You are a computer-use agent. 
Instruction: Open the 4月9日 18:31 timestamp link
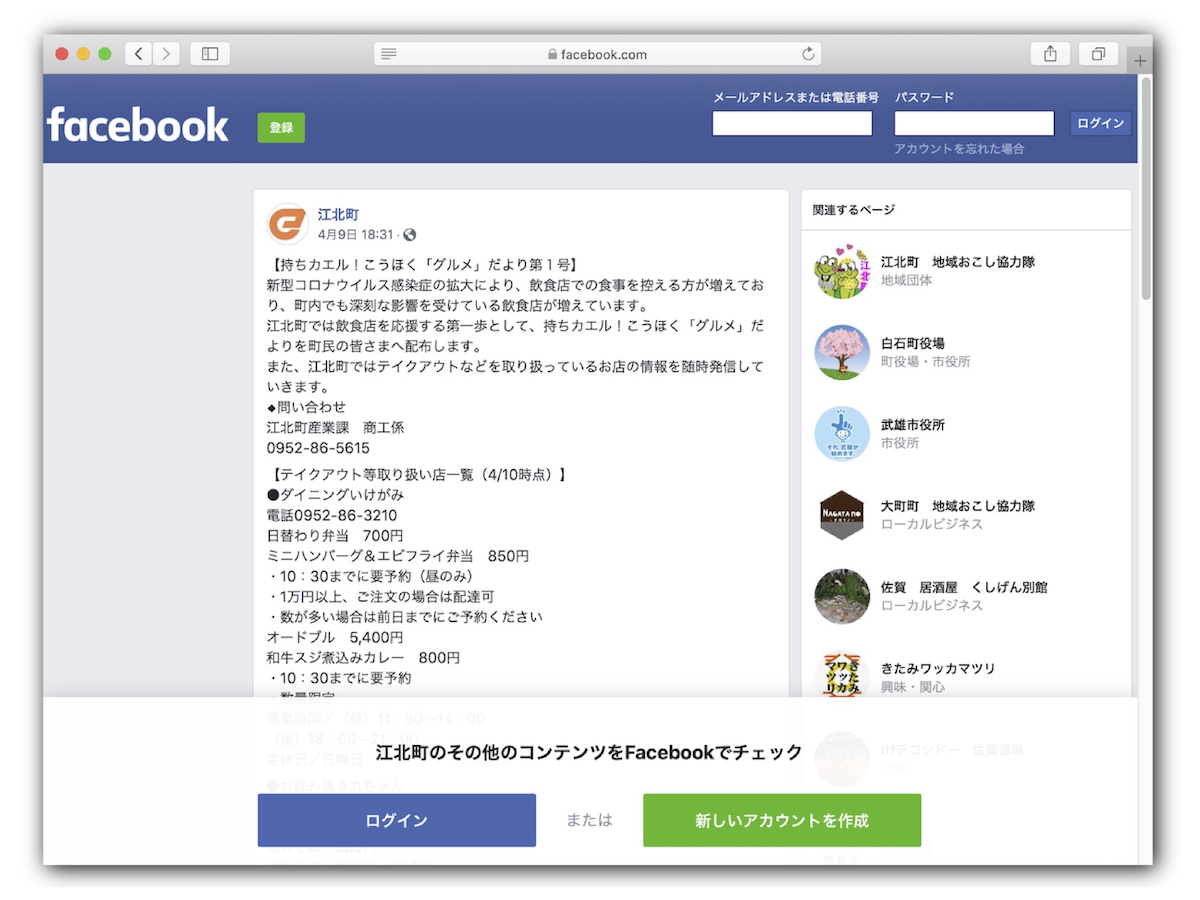pyautogui.click(x=356, y=235)
